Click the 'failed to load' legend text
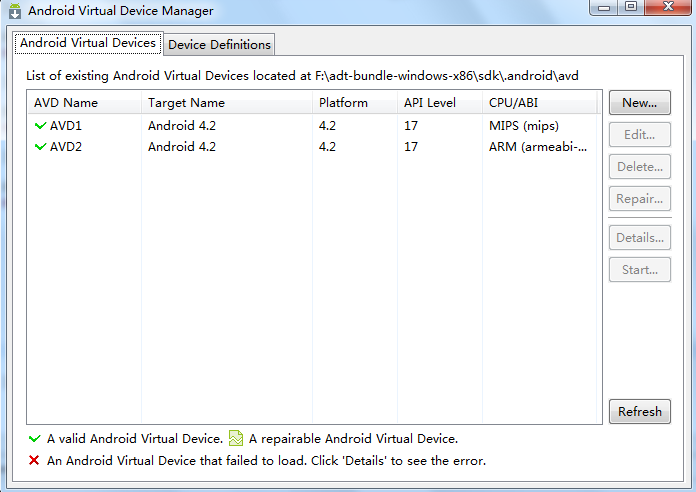The width and height of the screenshot is (696, 492). (266, 461)
